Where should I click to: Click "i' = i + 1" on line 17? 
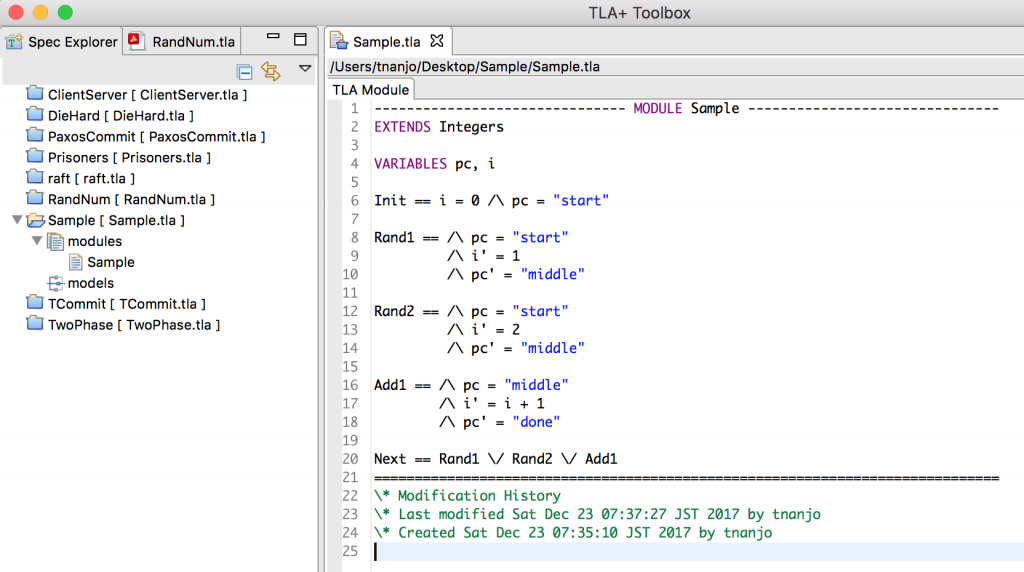(x=504, y=404)
